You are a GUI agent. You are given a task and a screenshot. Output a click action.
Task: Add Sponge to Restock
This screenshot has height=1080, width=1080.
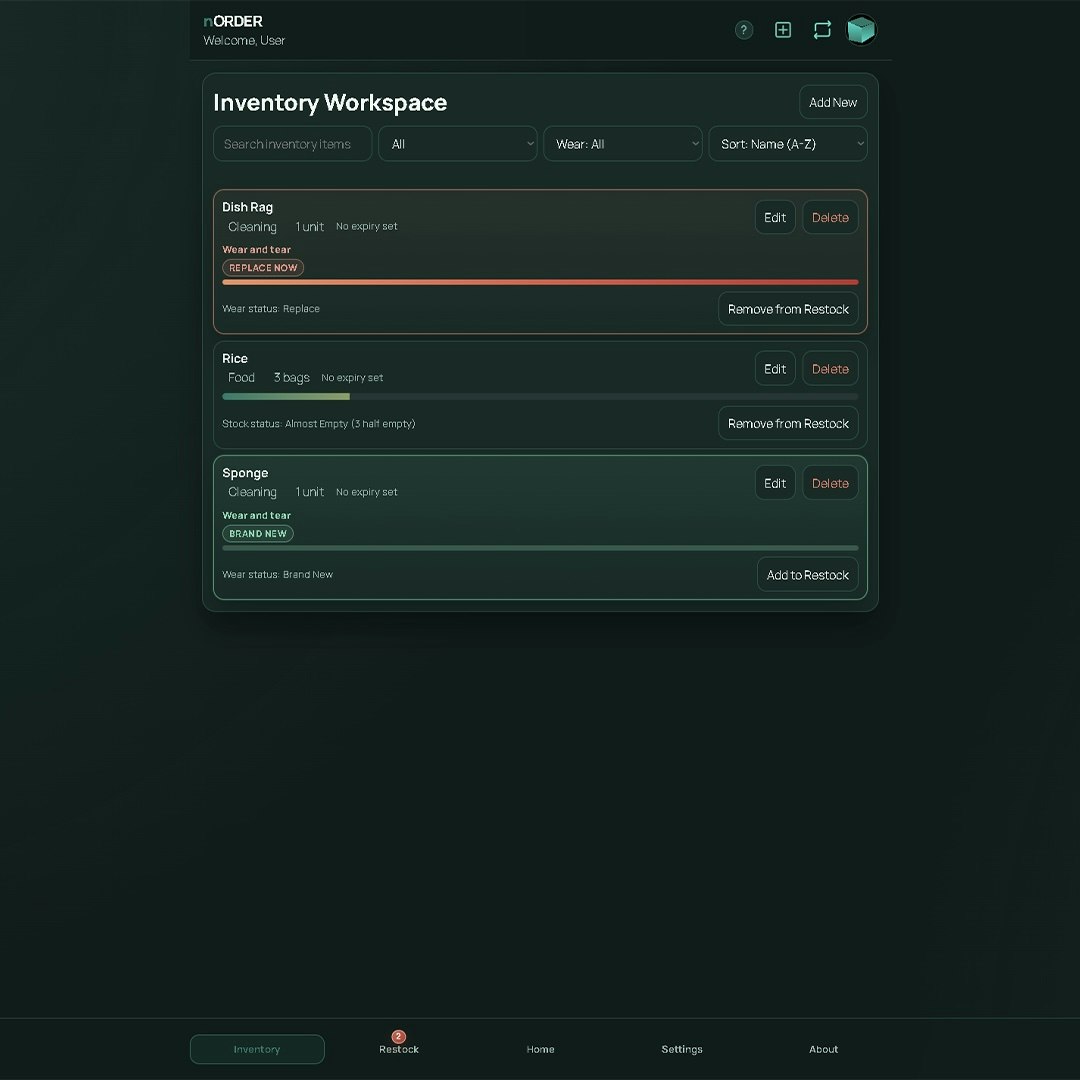[x=807, y=575]
